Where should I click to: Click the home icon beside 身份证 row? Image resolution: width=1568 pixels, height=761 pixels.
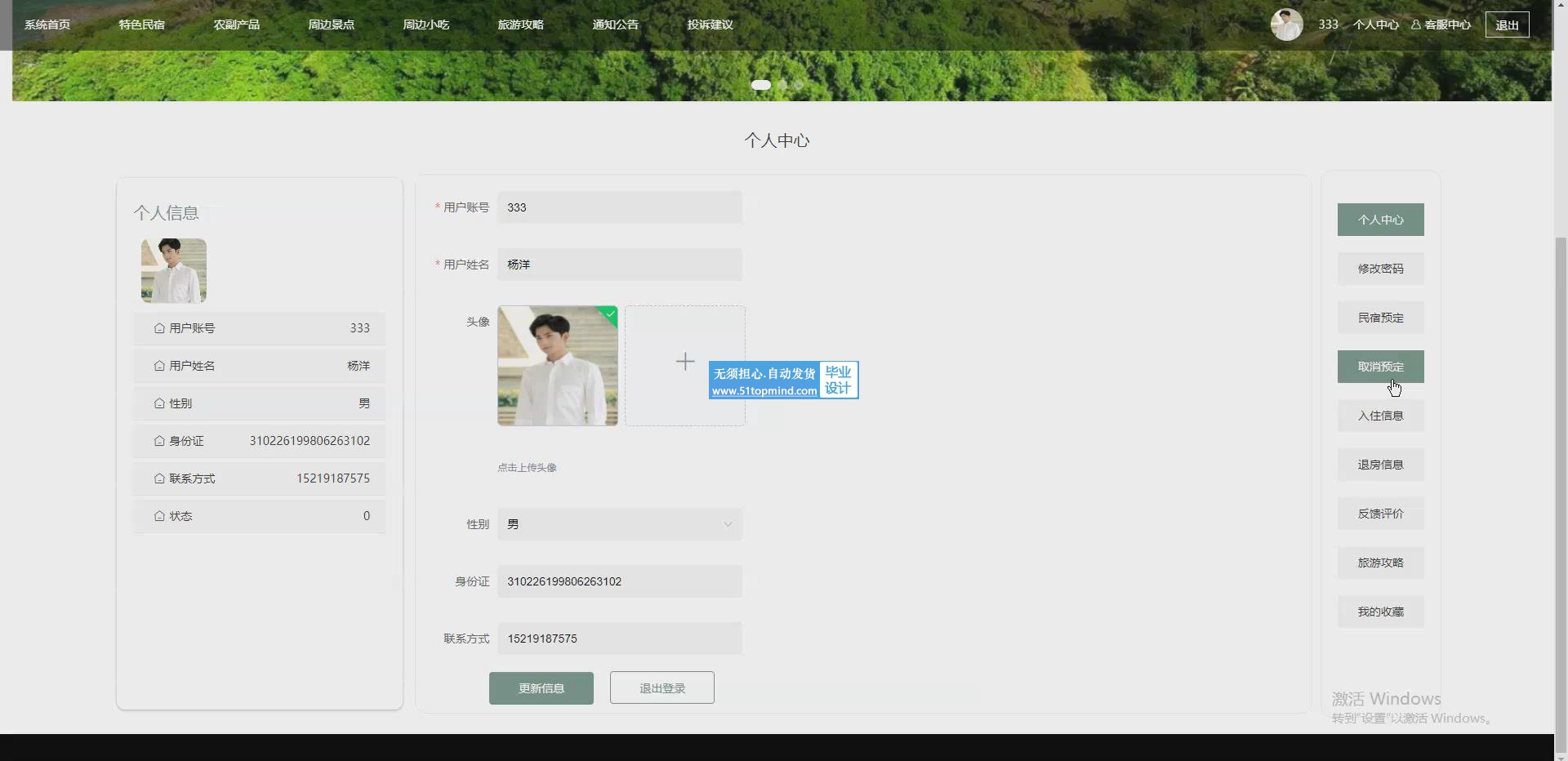click(x=159, y=441)
